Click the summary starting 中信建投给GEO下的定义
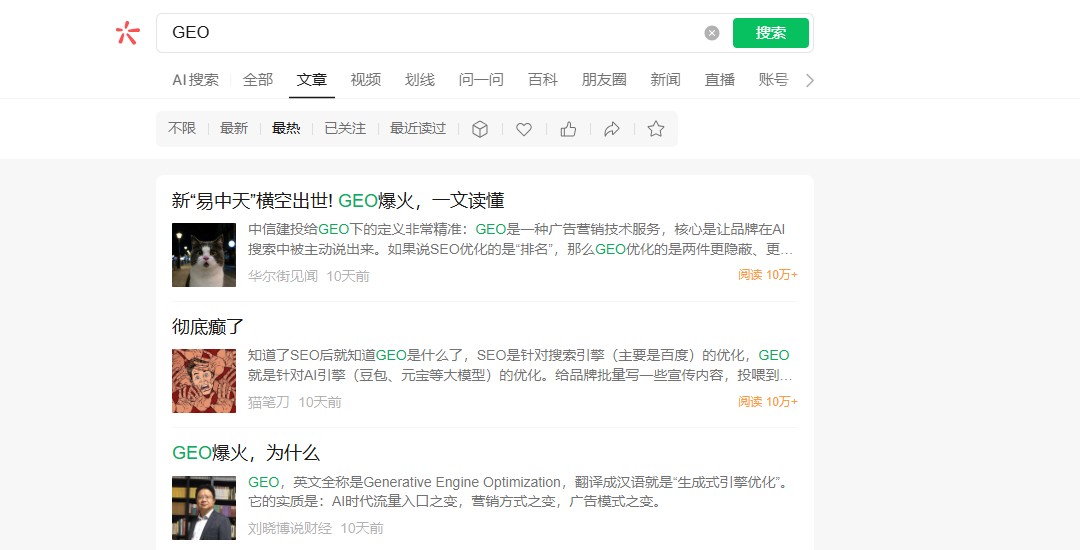 click(x=521, y=240)
